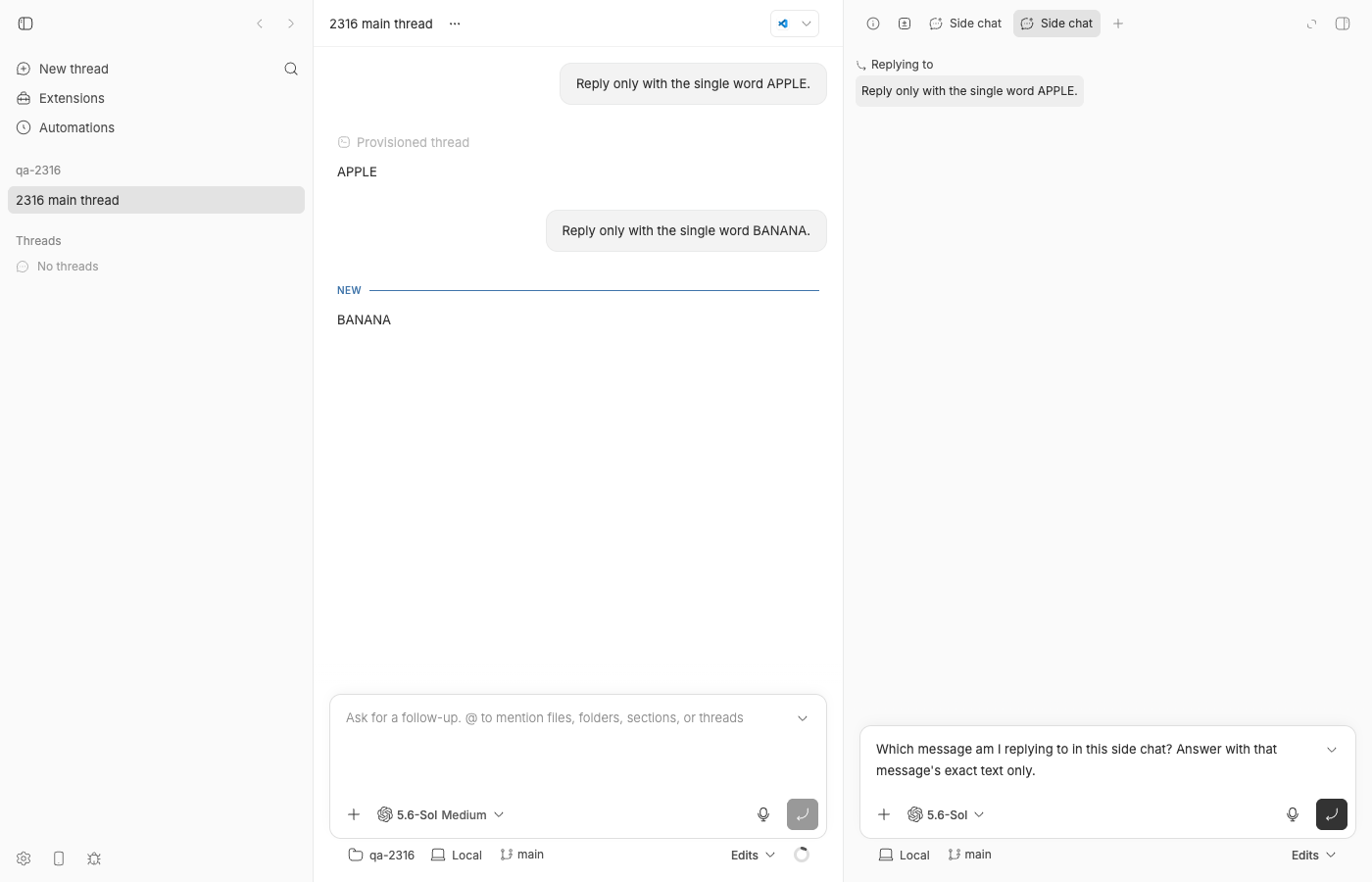This screenshot has width=1372, height=882.
Task: Open search with the magnifier icon
Action: tap(291, 69)
